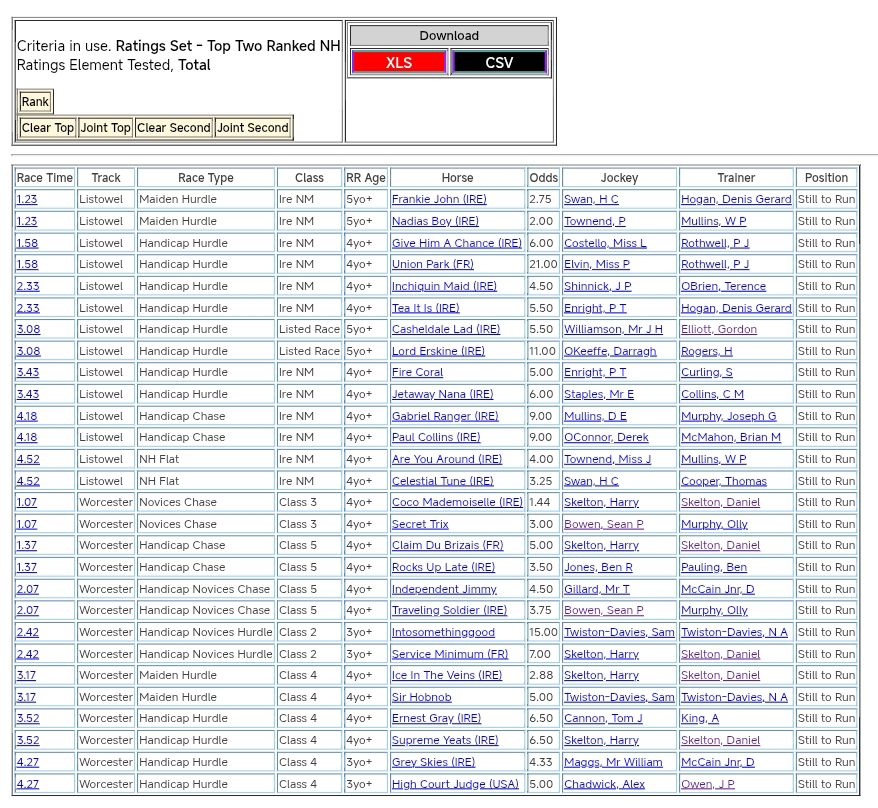Screen dimensions: 878x808
Task: Open horse Coco Mademoiselle (IRE)
Action: point(456,503)
